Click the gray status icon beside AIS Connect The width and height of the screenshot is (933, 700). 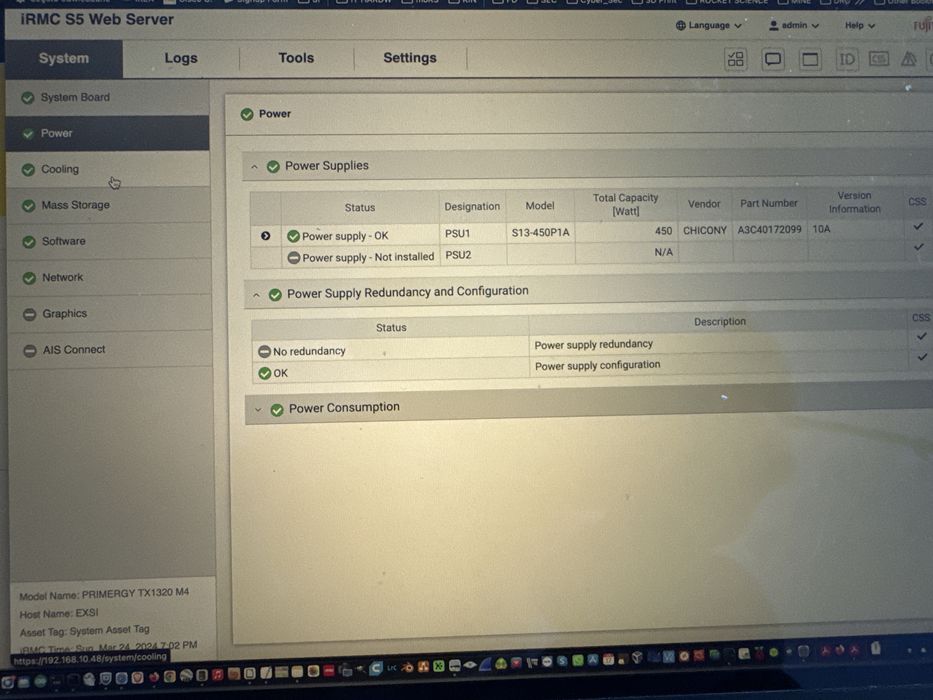30,351
